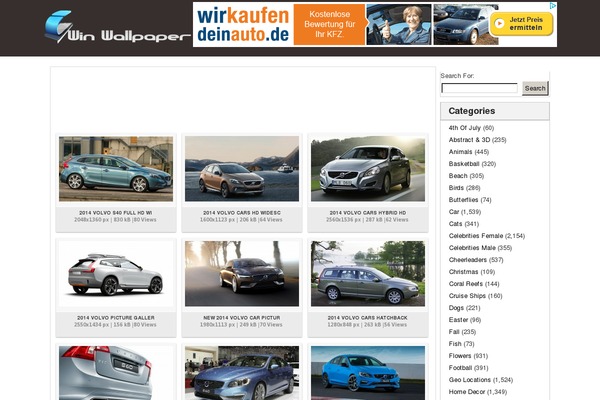Click the Search button

tap(535, 88)
